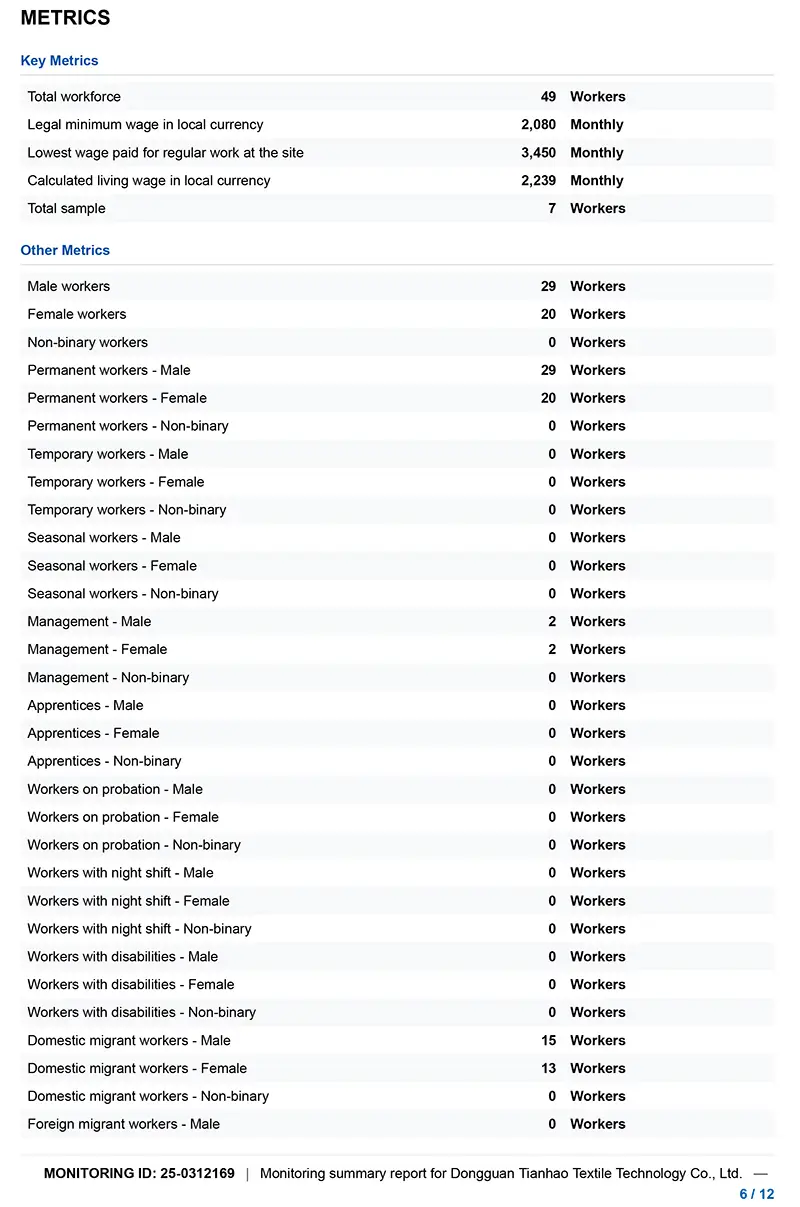800x1207 pixels.
Task: Click Workers with night shift - Male
Action: (120, 873)
